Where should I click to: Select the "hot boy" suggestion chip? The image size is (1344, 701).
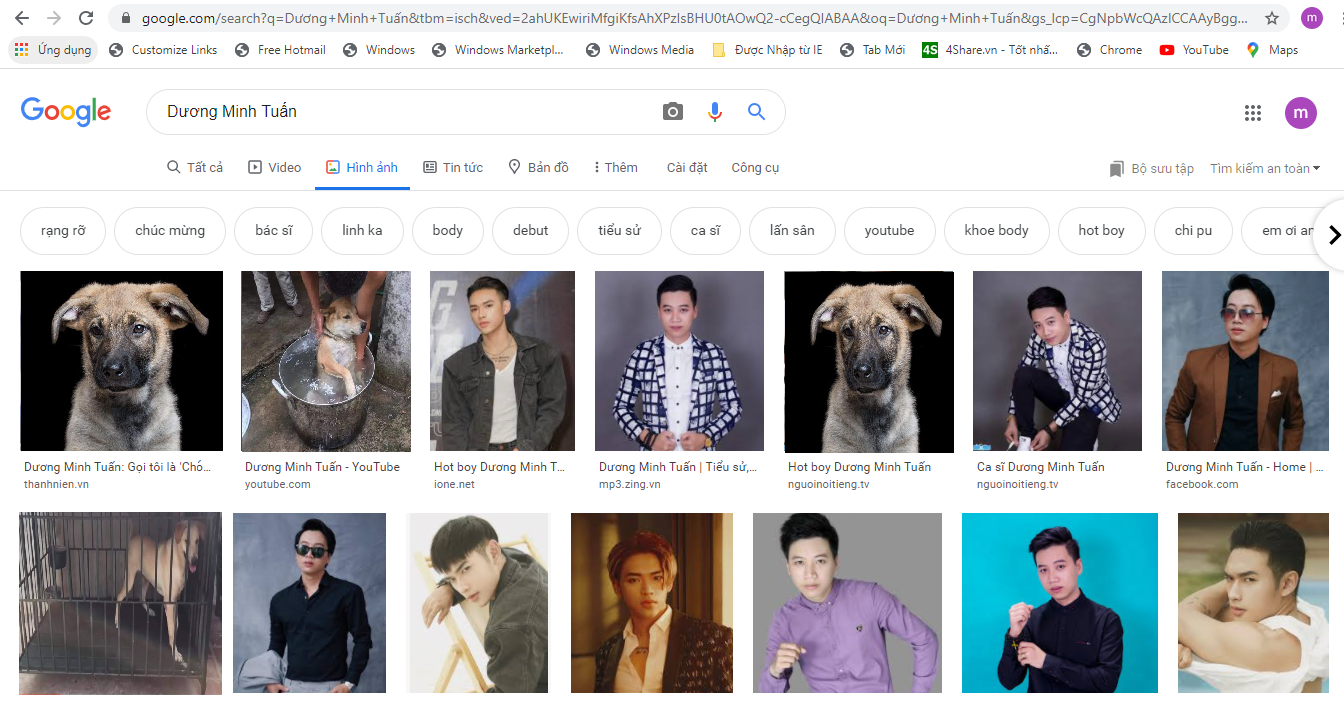[1101, 231]
